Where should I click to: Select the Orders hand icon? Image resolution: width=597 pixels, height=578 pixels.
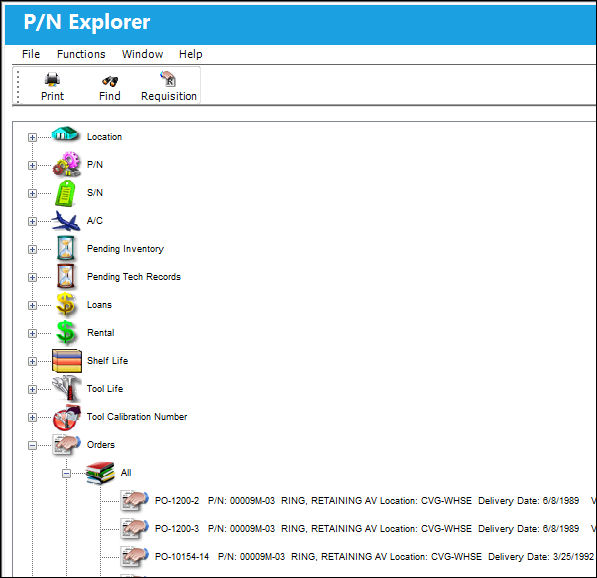click(67, 445)
